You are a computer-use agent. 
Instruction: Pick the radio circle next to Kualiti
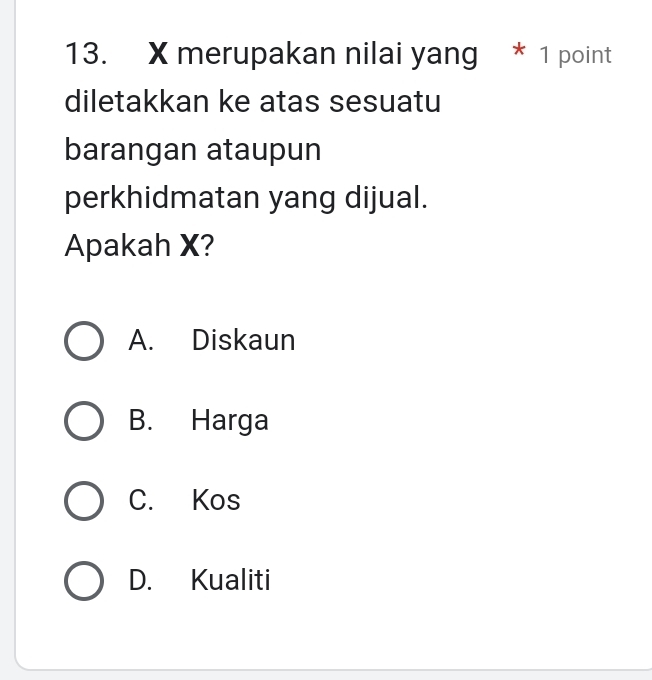(84, 580)
